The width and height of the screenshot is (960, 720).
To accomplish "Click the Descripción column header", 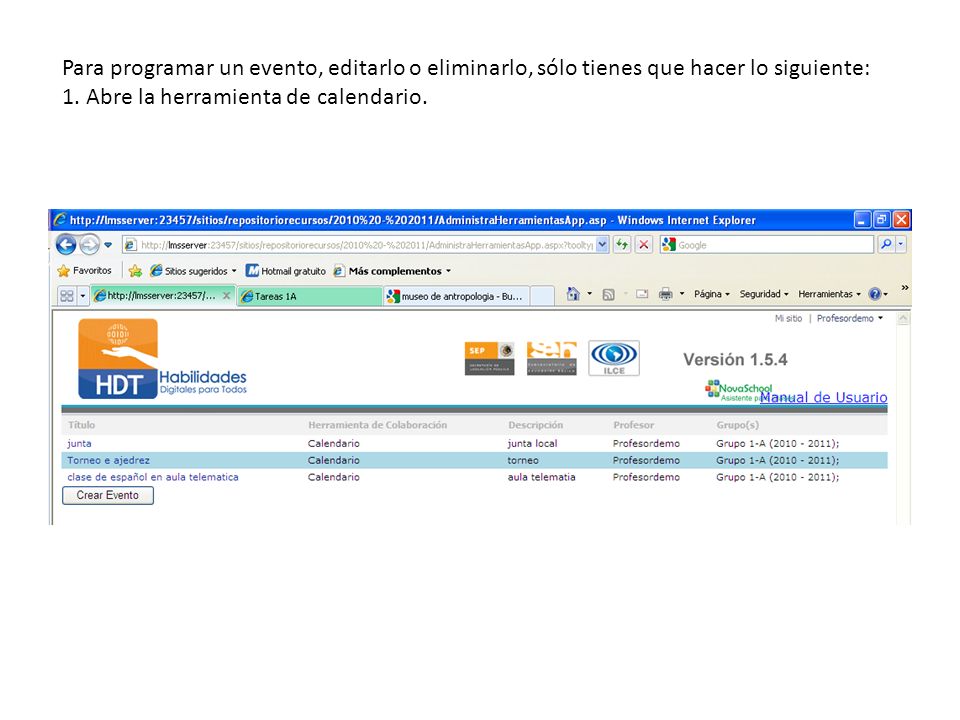I will point(535,425).
